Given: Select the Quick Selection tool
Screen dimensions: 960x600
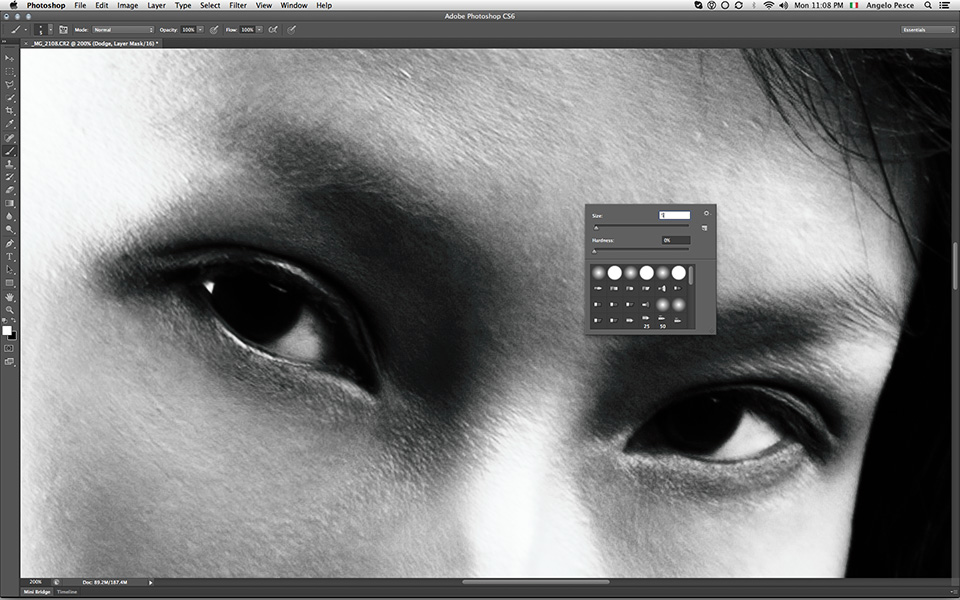Looking at the screenshot, I should [x=9, y=98].
